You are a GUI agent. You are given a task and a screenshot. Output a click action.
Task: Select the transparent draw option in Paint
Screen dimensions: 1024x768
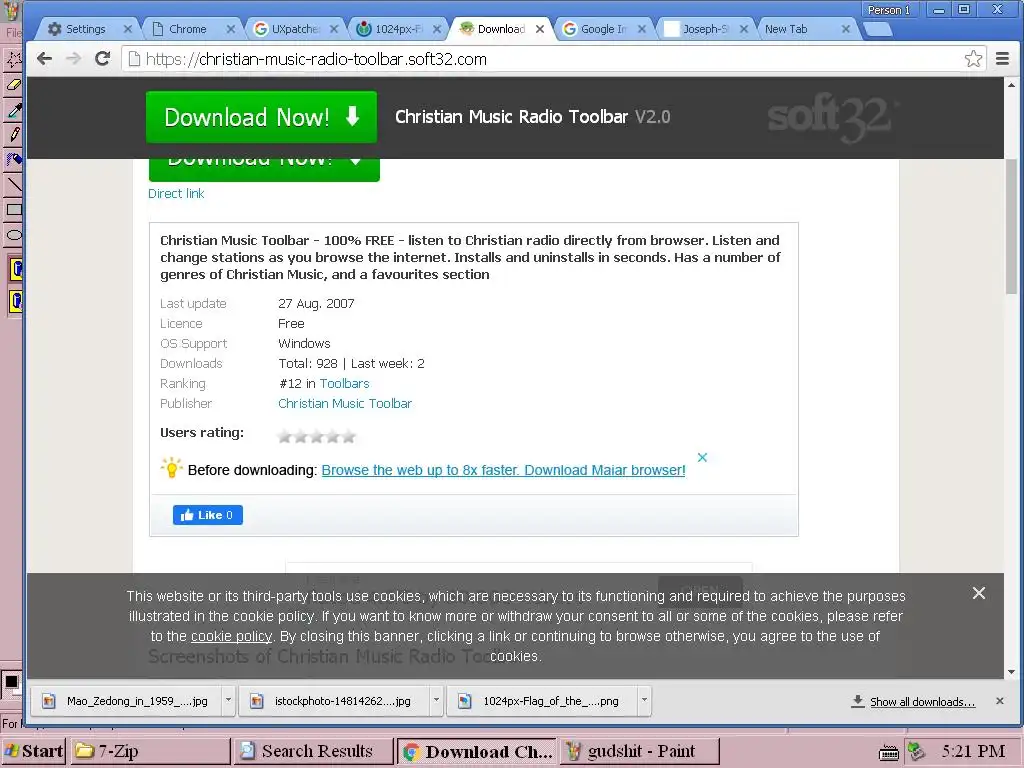click(16, 302)
